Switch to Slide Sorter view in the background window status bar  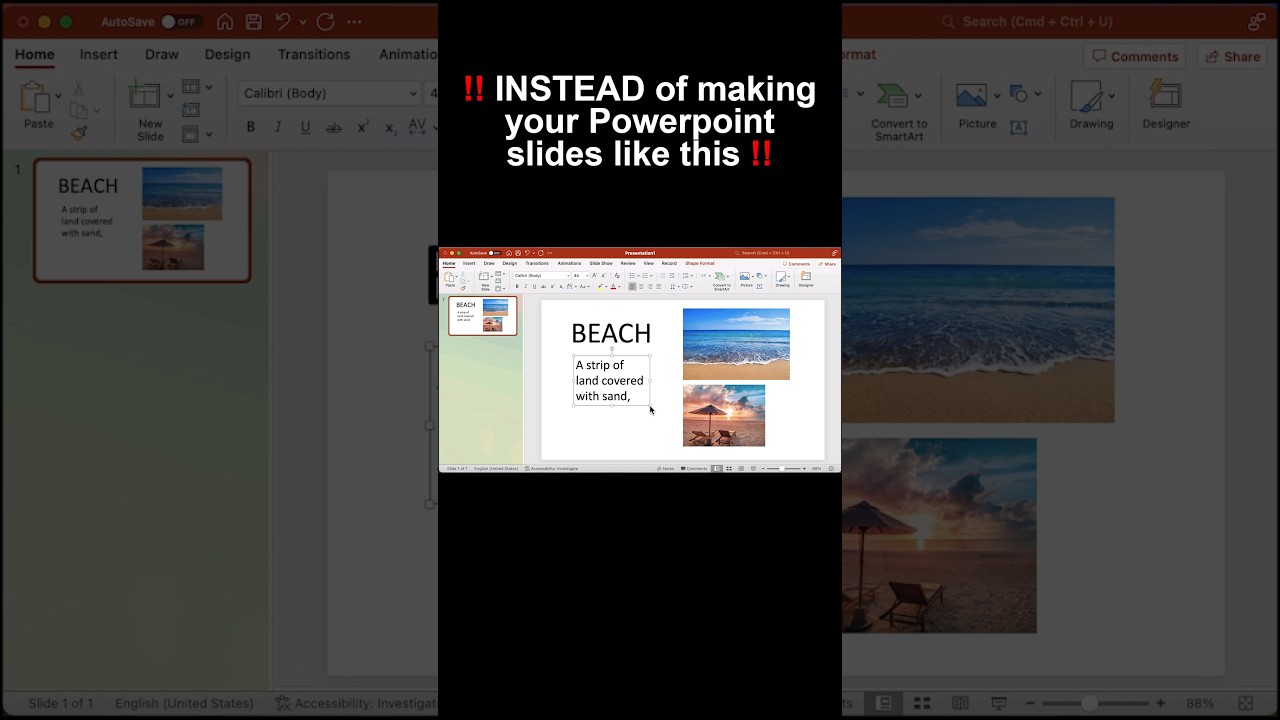pyautogui.click(x=922, y=703)
